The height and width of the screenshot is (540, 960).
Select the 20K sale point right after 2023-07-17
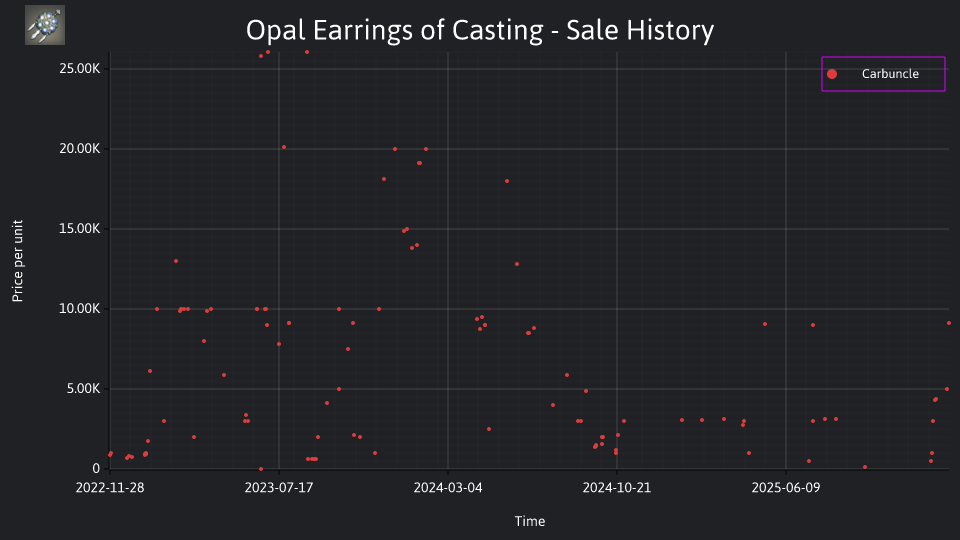point(283,148)
